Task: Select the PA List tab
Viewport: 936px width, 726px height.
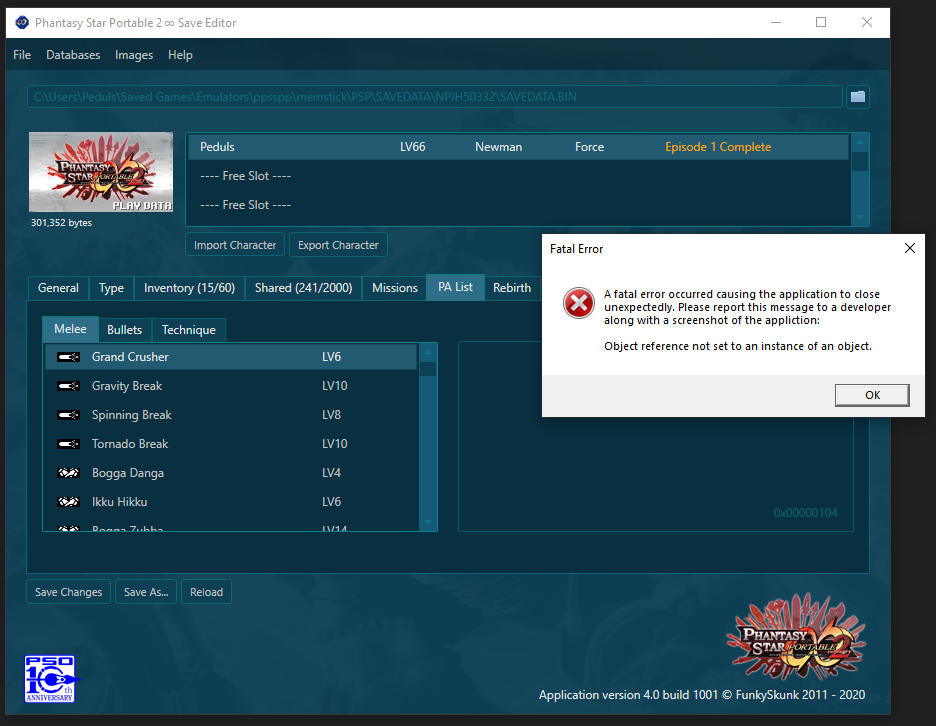Action: click(455, 287)
